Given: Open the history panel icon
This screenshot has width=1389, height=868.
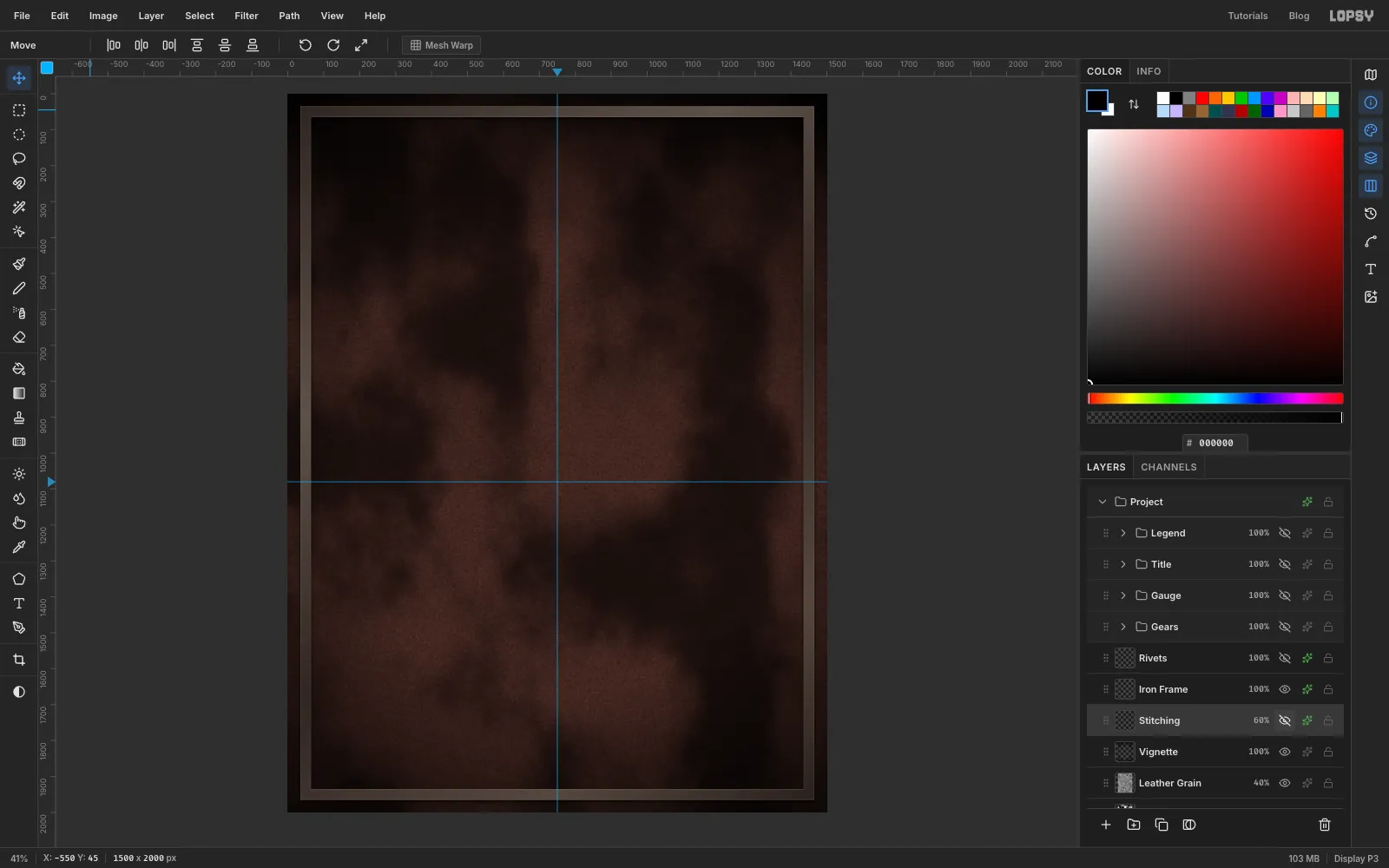Looking at the screenshot, I should click(x=1371, y=214).
